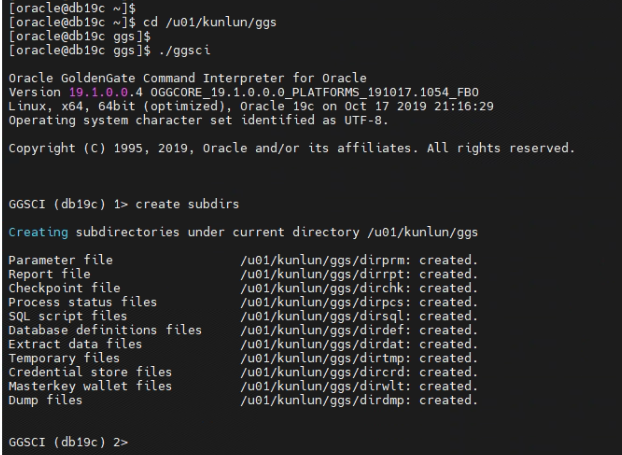Click 'Report file' label
This screenshot has width=622, height=455.
[50, 274]
